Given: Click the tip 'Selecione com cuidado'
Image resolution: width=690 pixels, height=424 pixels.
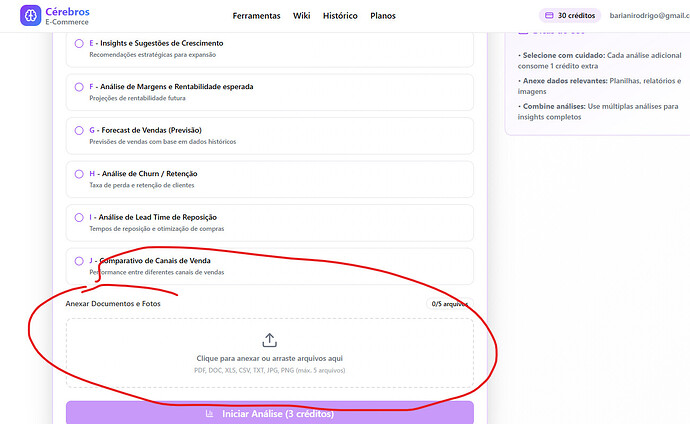Looking at the screenshot, I should 599,61.
